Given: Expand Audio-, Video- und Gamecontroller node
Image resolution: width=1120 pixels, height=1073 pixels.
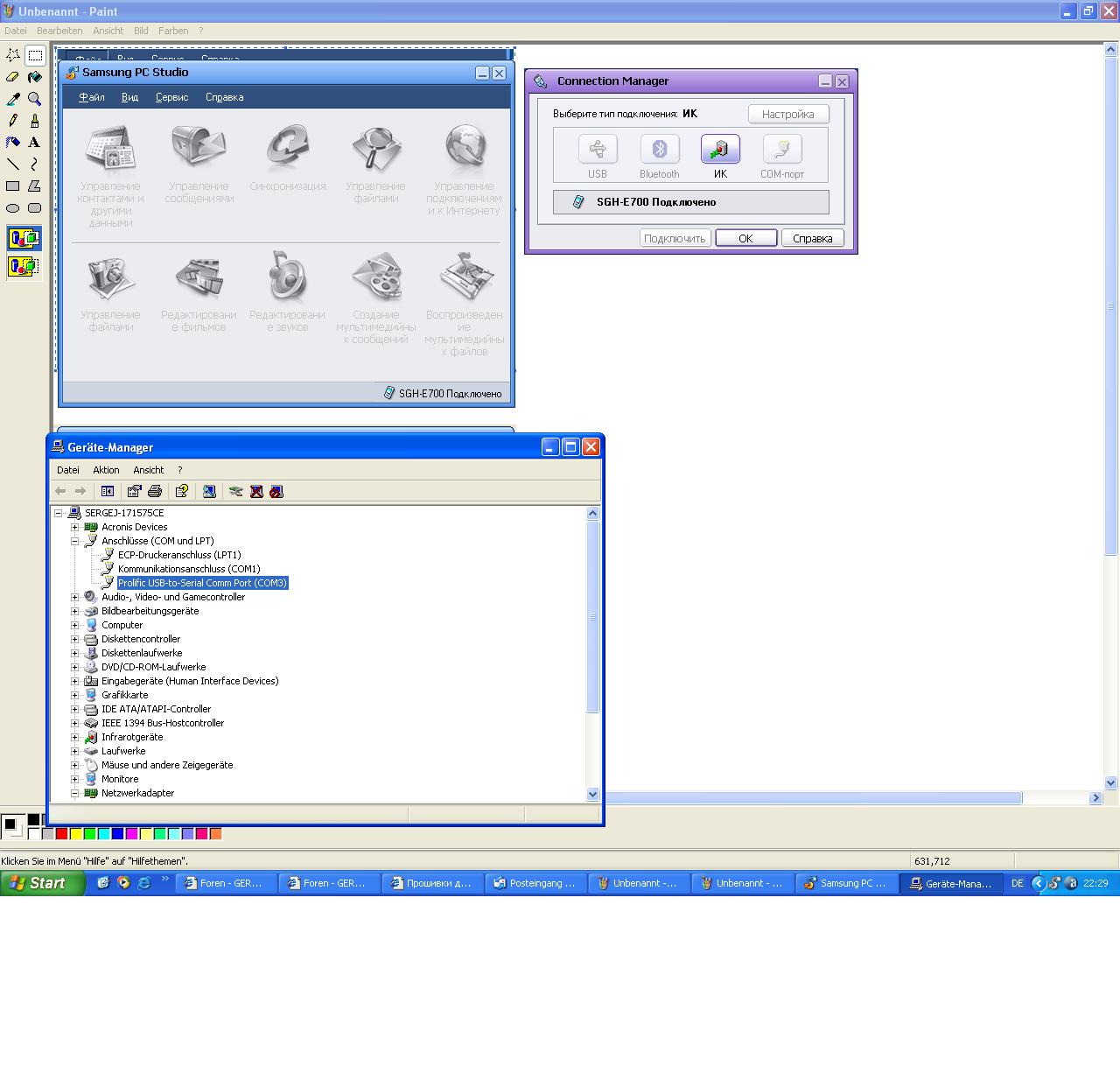Looking at the screenshot, I should (74, 597).
